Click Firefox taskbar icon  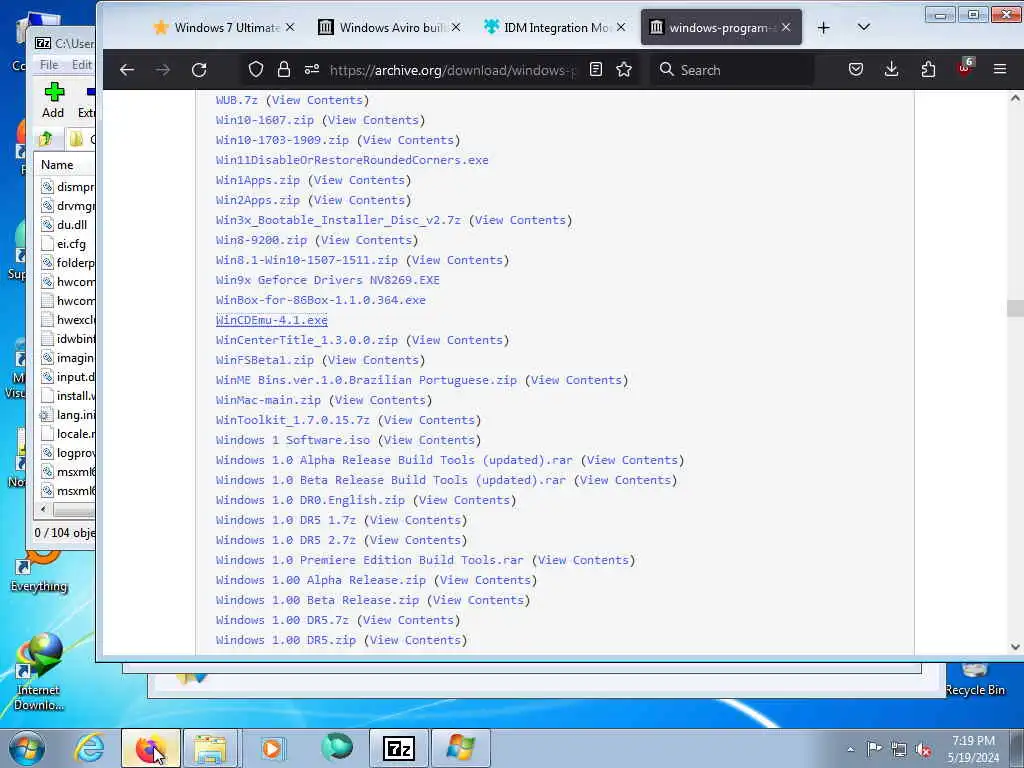click(x=151, y=748)
